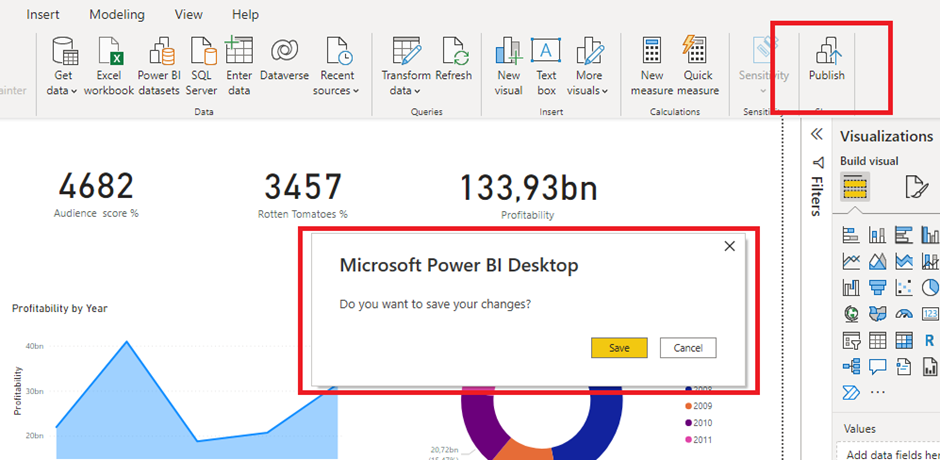Expand the Filters pane chevrons
Viewport: 940px width, 460px height.
click(x=817, y=134)
